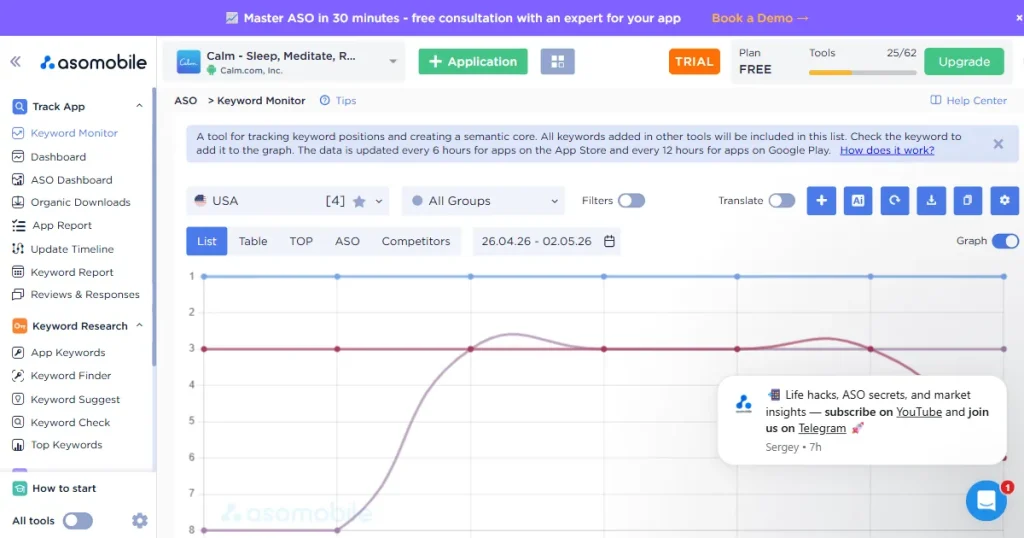Open the Book a Demo link
The image size is (1024, 538).
(760, 18)
